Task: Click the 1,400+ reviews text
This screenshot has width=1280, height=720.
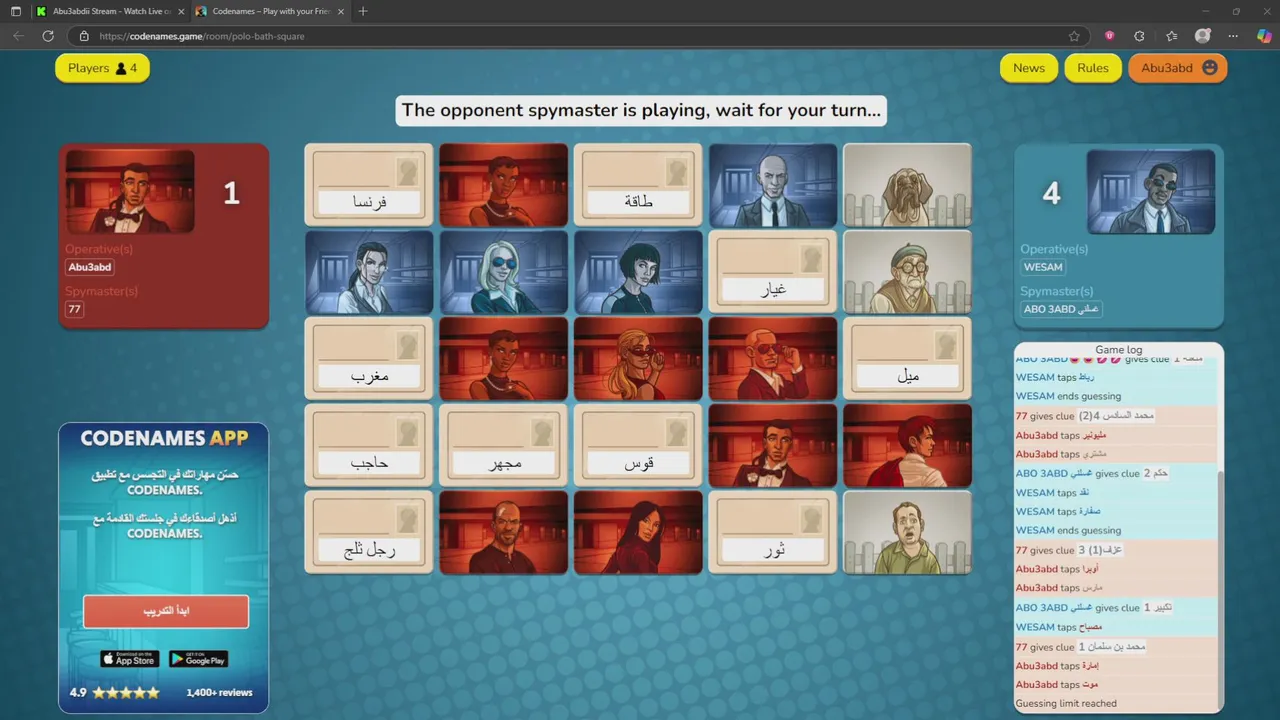Action: [x=219, y=692]
